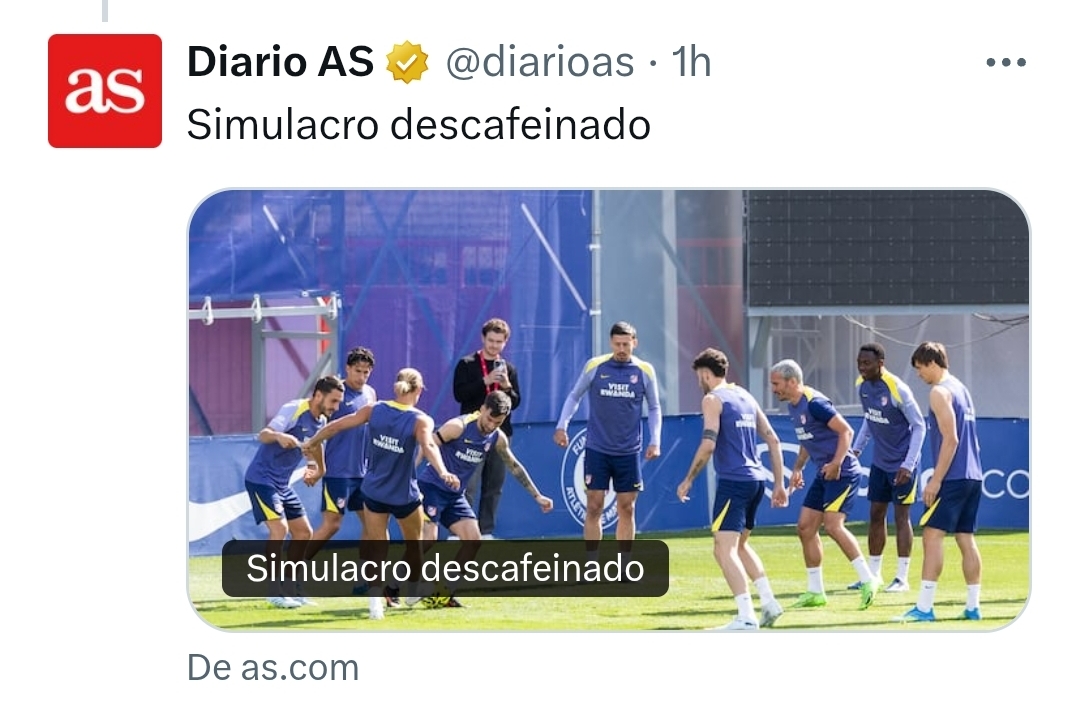This screenshot has height=706, width=1080.
Task: Open the training photo link card
Action: pyautogui.click(x=609, y=410)
